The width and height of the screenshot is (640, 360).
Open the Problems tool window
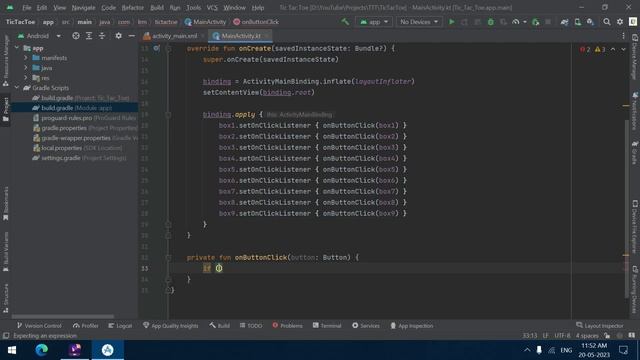click(287, 326)
